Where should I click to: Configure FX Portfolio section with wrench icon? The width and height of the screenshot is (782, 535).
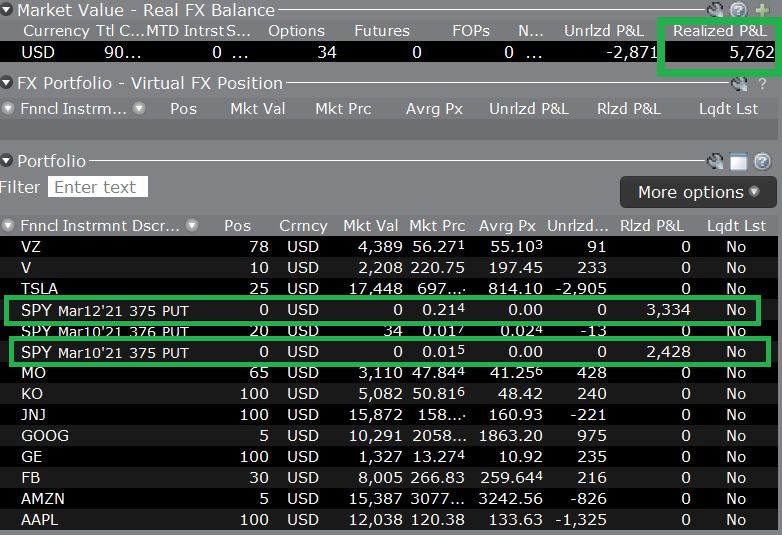tap(739, 83)
